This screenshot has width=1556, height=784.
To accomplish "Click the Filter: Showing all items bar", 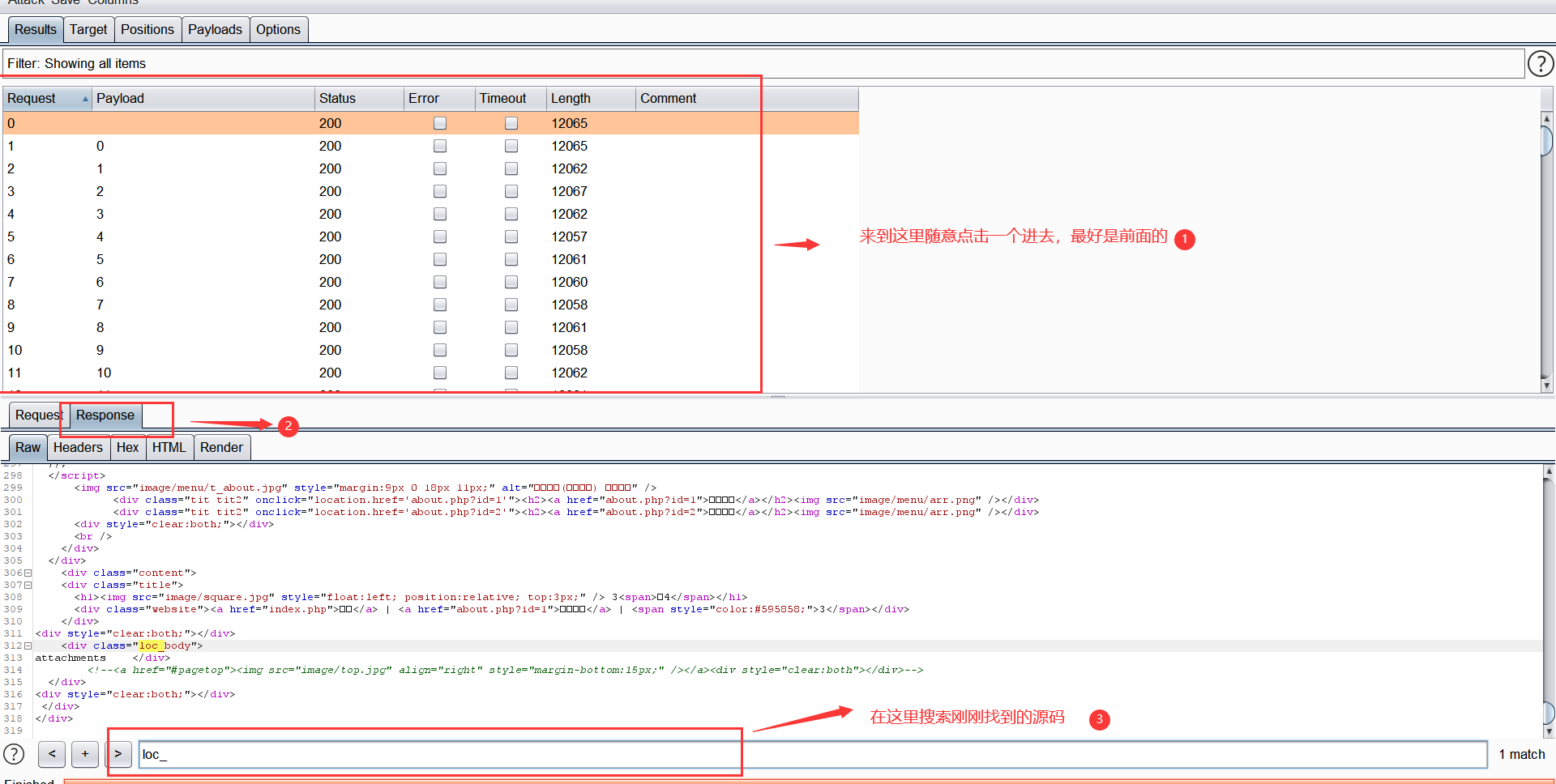I will 763,63.
